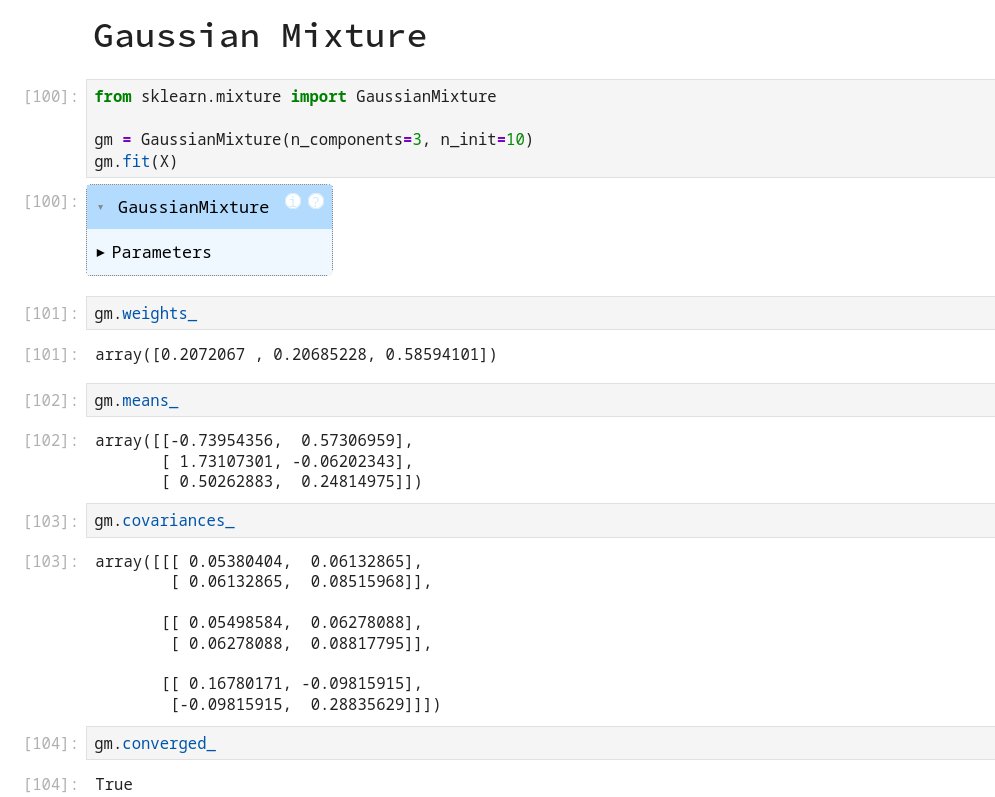This screenshot has width=995, height=797.
Task: Click the value 0.08817795 in covariances output
Action: point(357,643)
